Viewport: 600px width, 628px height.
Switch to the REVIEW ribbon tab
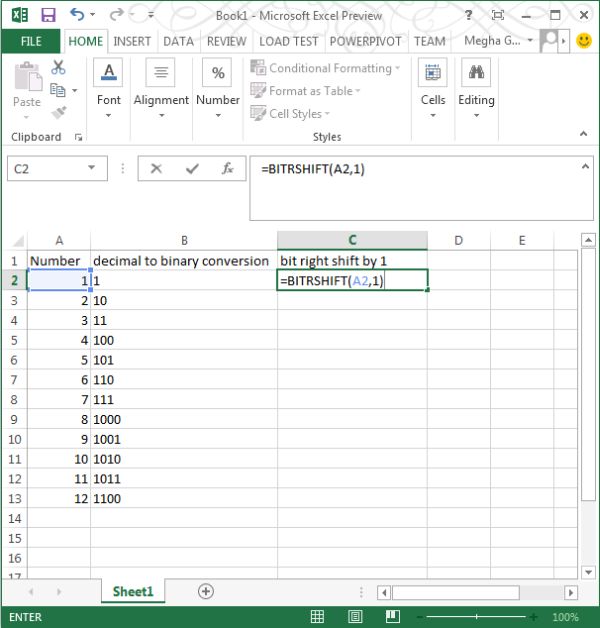click(227, 41)
